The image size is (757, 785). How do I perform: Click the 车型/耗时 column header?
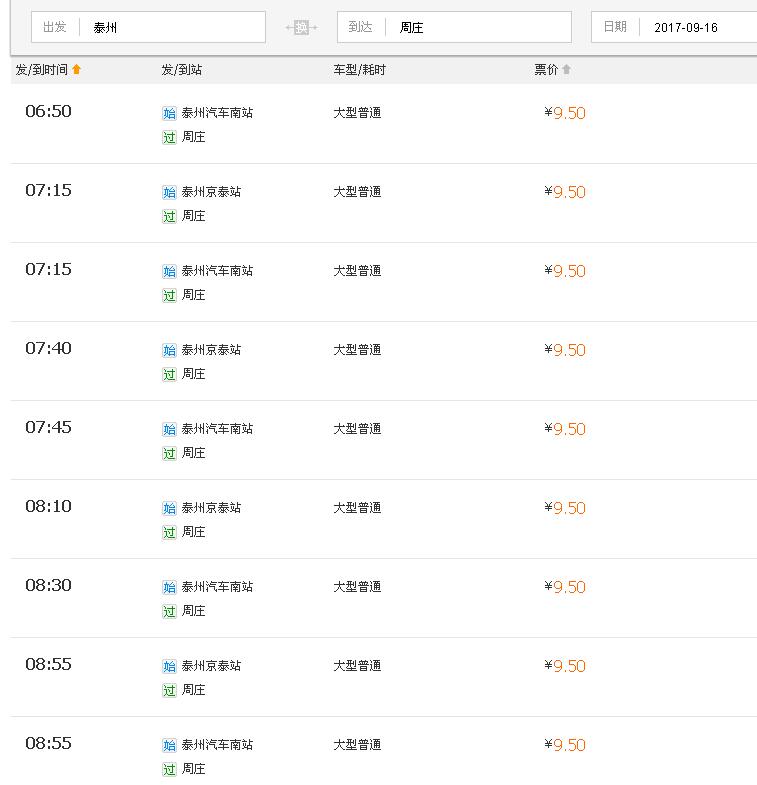pos(359,70)
